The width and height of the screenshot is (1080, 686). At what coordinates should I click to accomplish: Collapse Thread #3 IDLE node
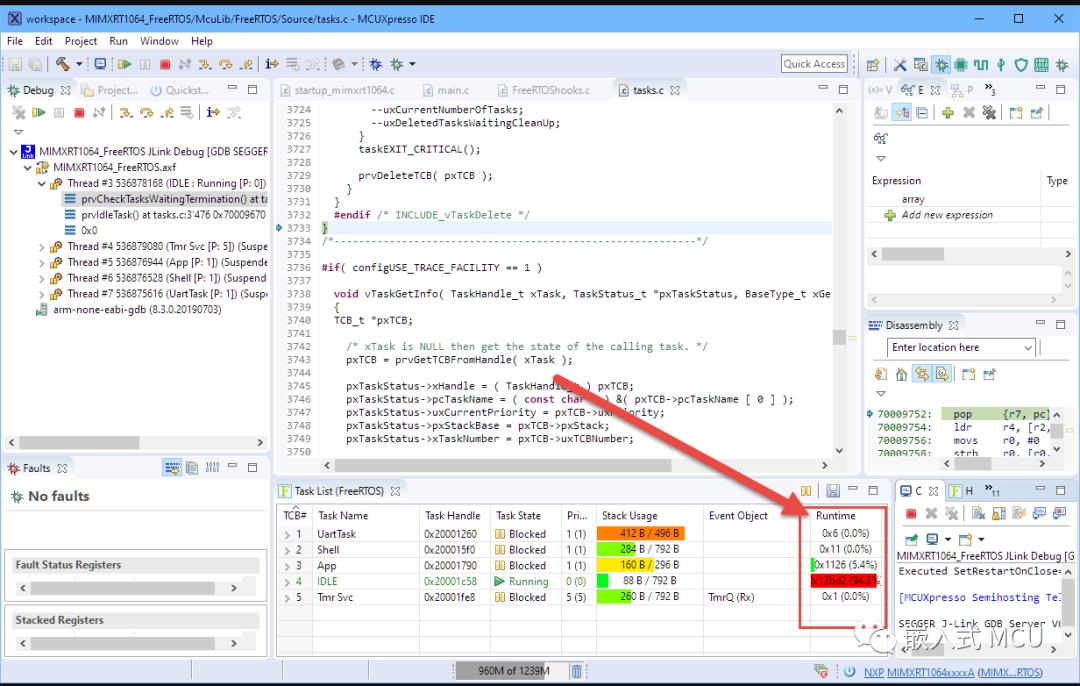[41, 183]
